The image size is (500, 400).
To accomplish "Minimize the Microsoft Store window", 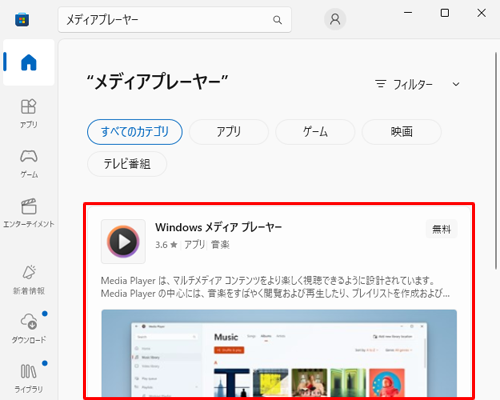I will [x=408, y=13].
